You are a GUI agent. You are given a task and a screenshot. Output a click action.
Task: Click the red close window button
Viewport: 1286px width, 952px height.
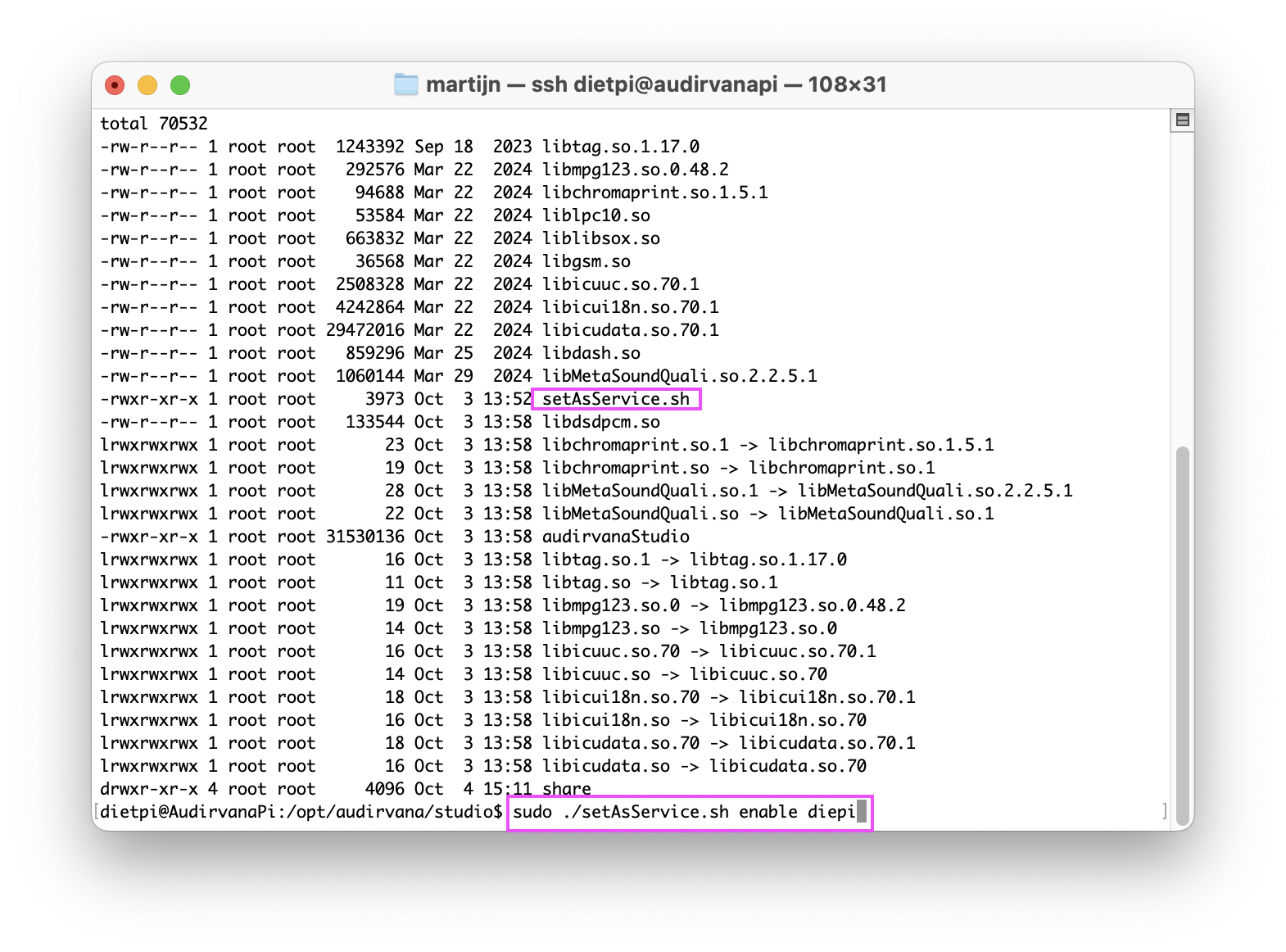115,85
